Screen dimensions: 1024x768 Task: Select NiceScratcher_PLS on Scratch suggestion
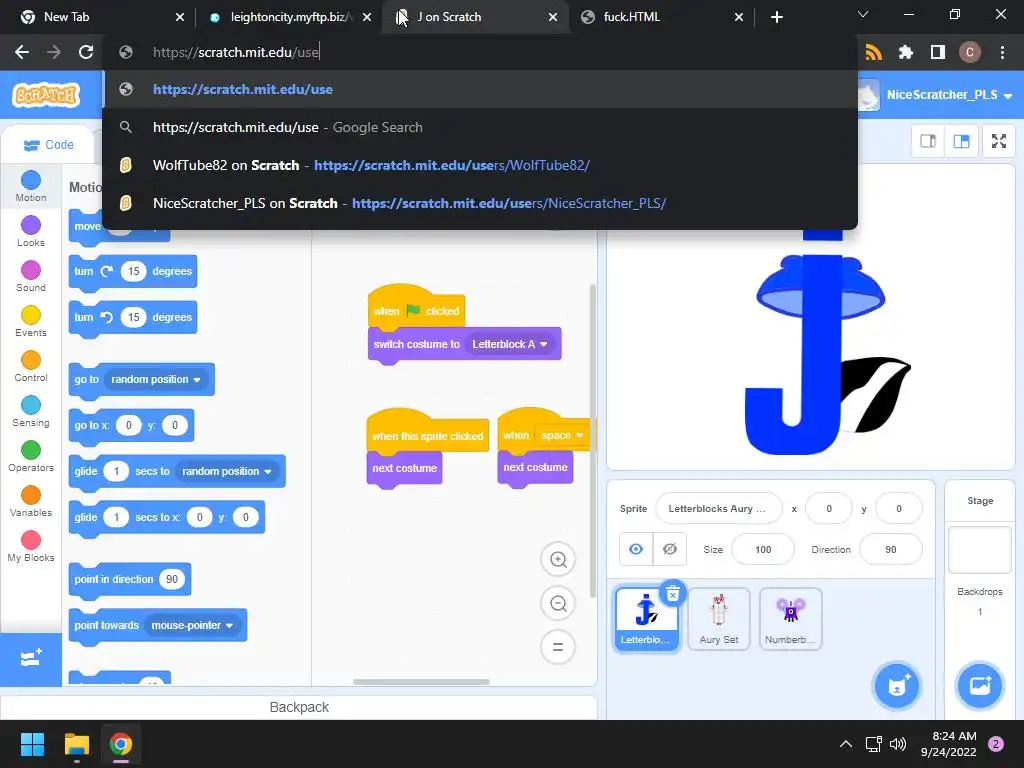point(480,203)
